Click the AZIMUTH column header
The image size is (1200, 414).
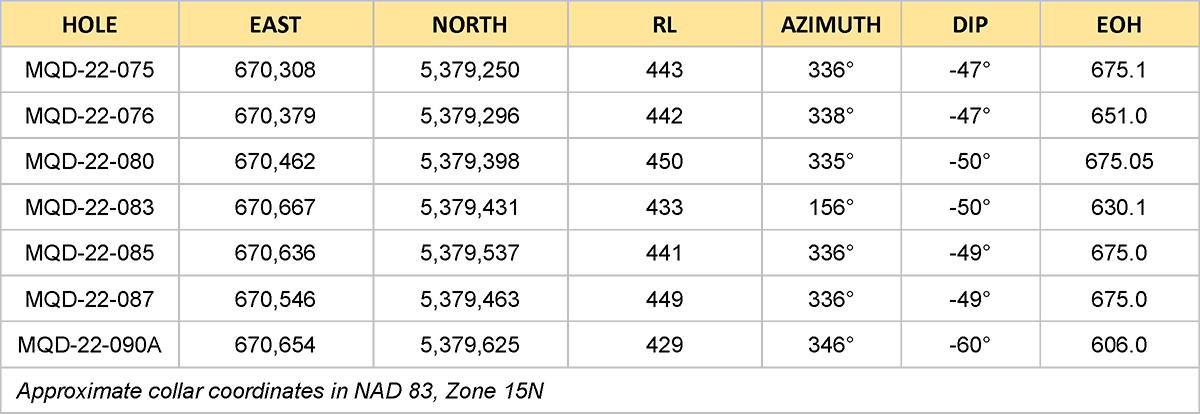[x=831, y=24]
